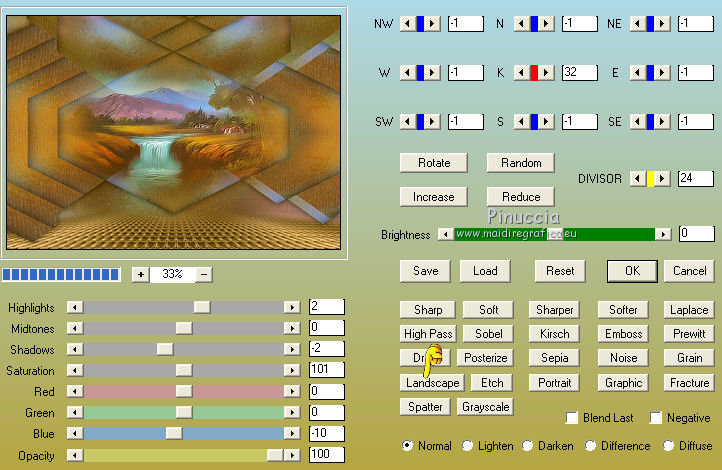Viewport: 722px width, 470px height.
Task: Zoom in preview with plus button
Action: [x=141, y=275]
